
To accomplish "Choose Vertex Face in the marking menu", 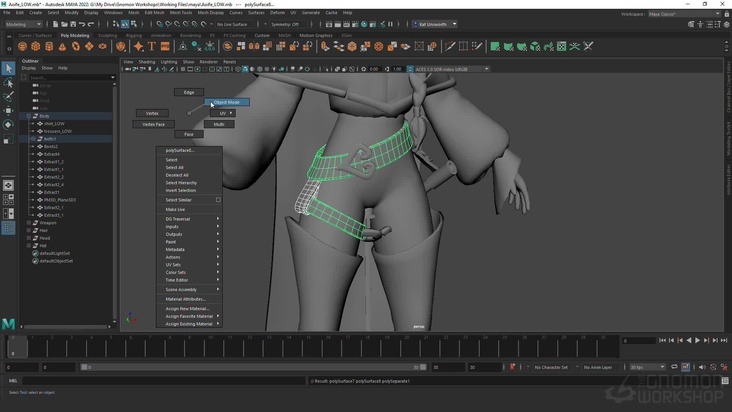I will coord(154,125).
